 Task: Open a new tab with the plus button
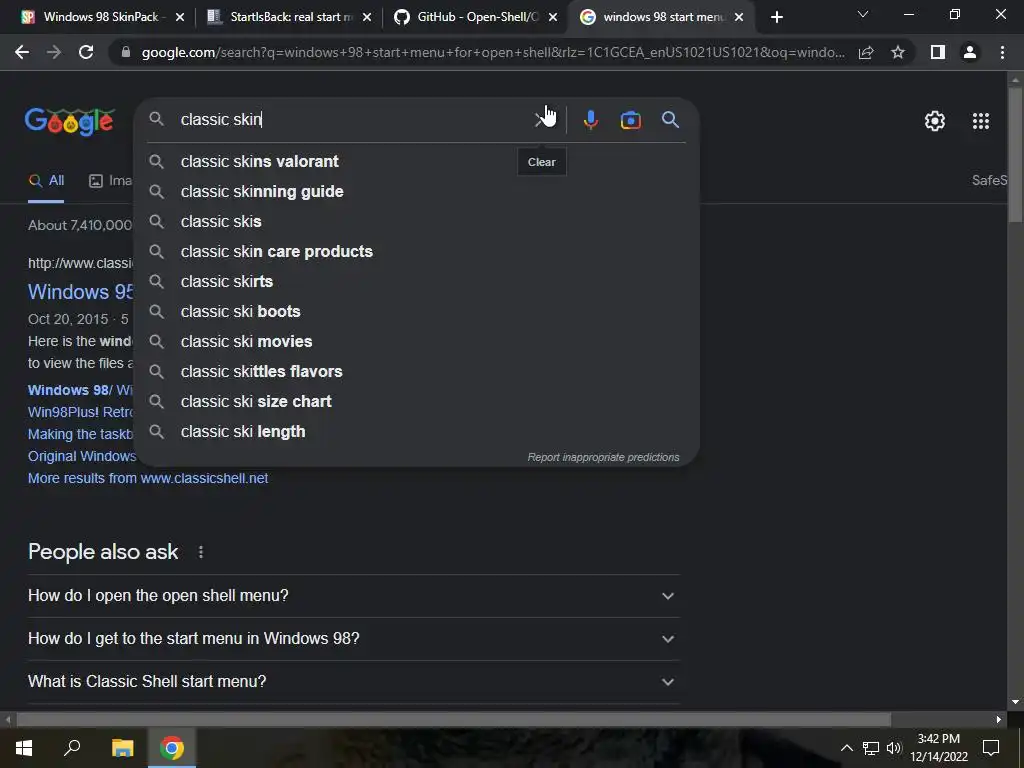(776, 17)
